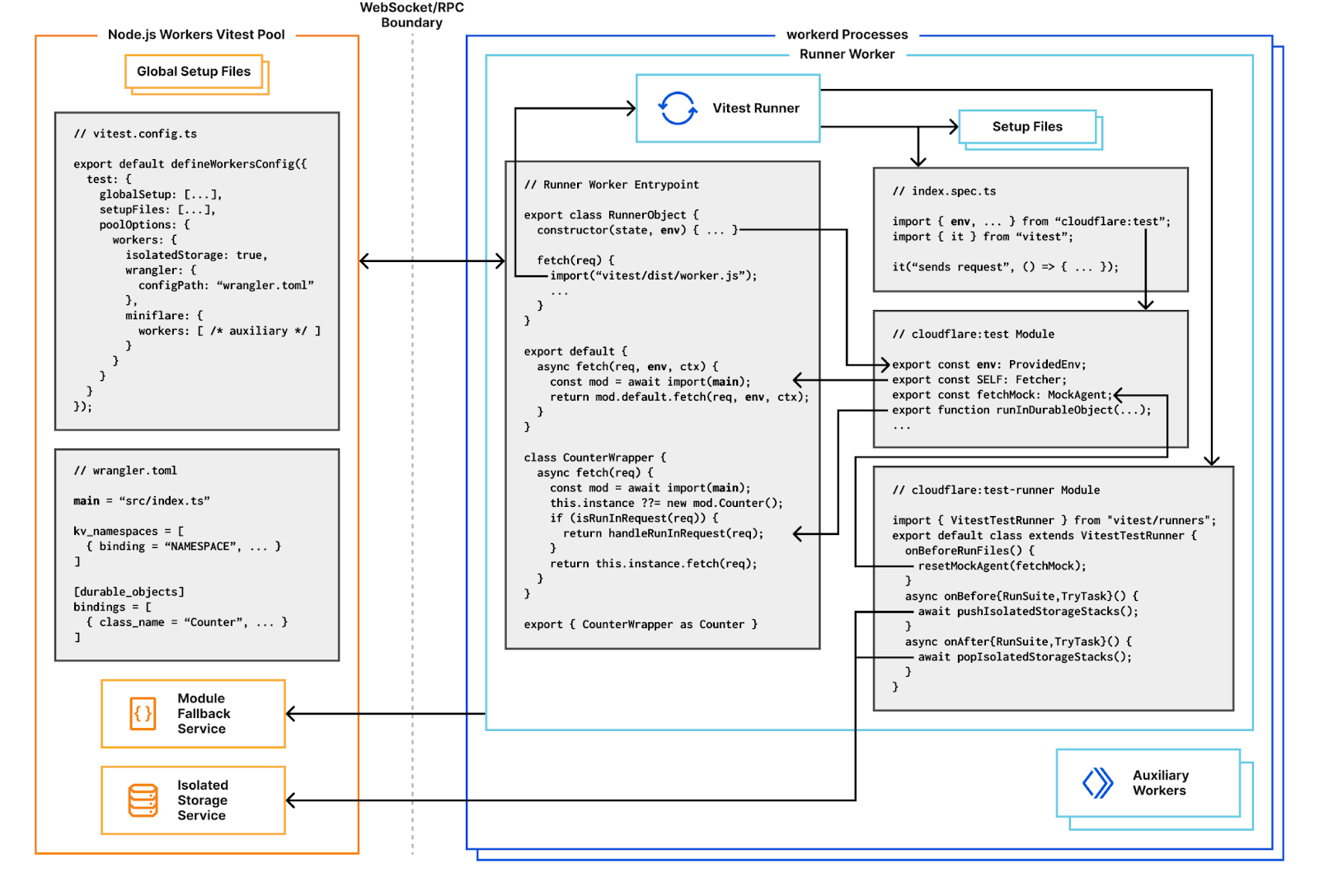The height and width of the screenshot is (896, 1319).
Task: Click the 'poolOptions: {' line
Action: coord(144,224)
